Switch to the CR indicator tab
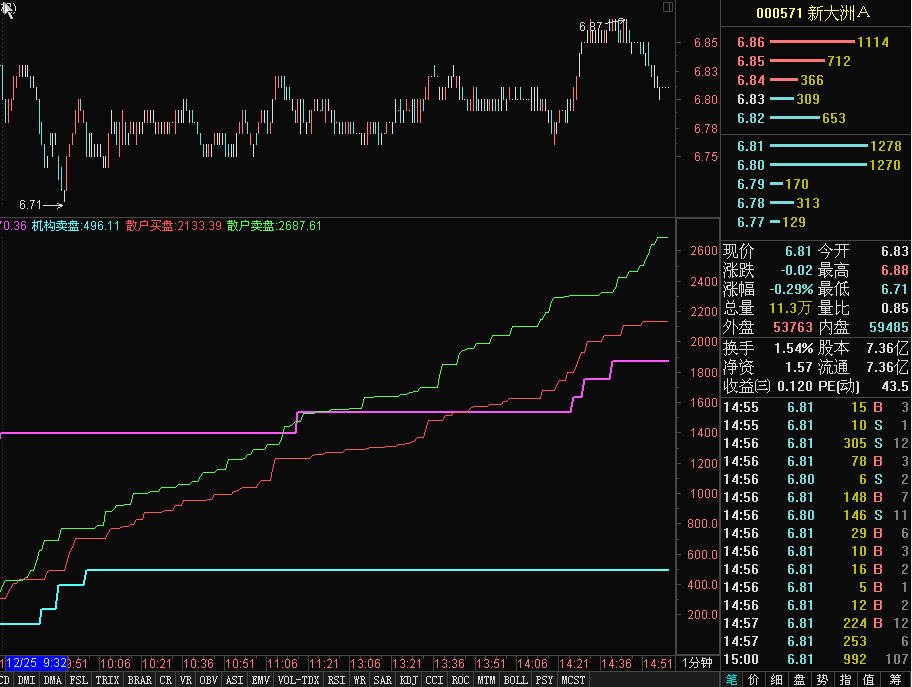Viewport: 912px width, 687px height. point(166,680)
